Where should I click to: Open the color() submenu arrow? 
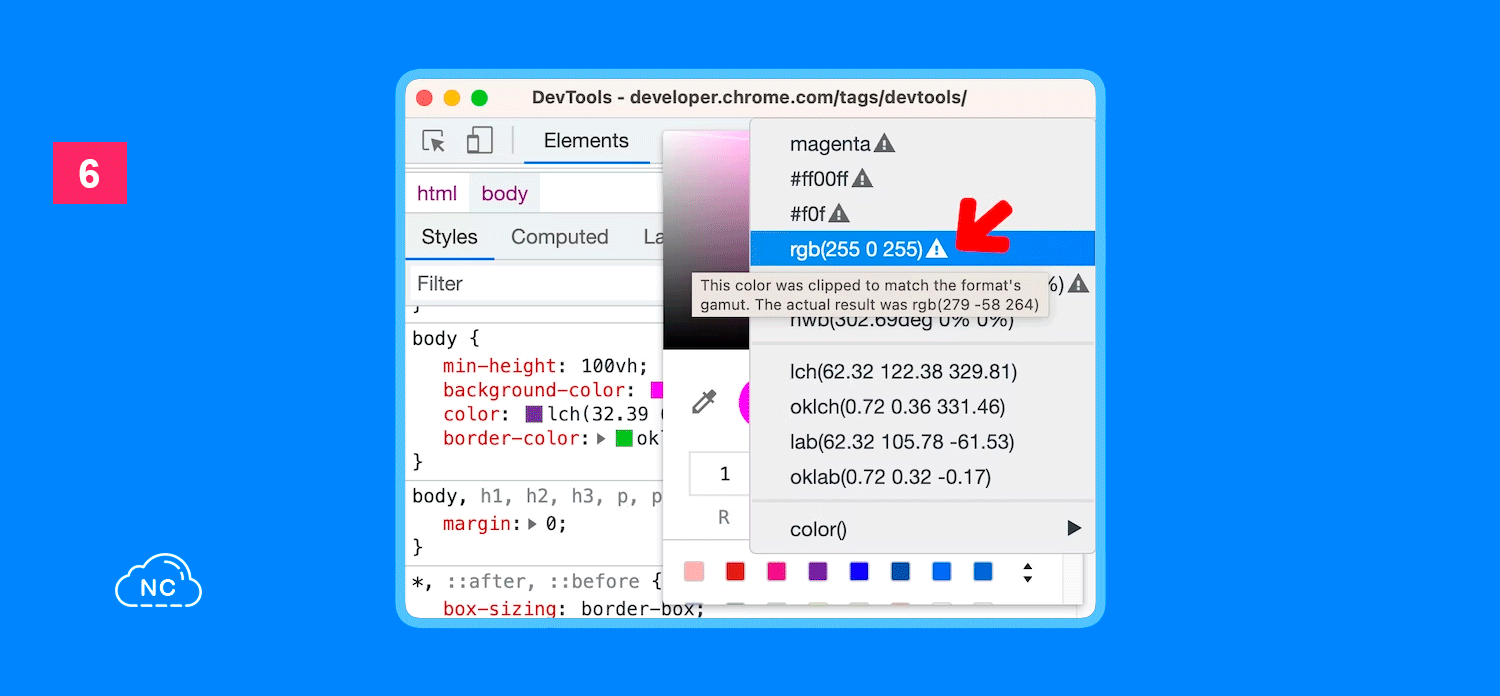click(x=1074, y=529)
